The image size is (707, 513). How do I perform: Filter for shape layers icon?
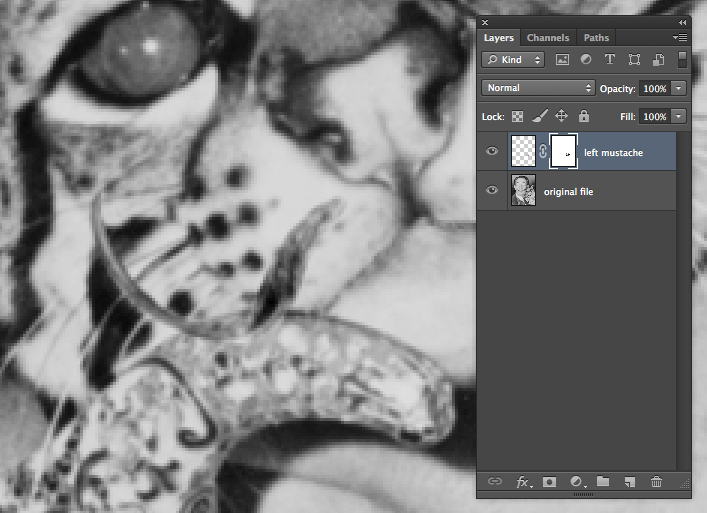point(634,60)
